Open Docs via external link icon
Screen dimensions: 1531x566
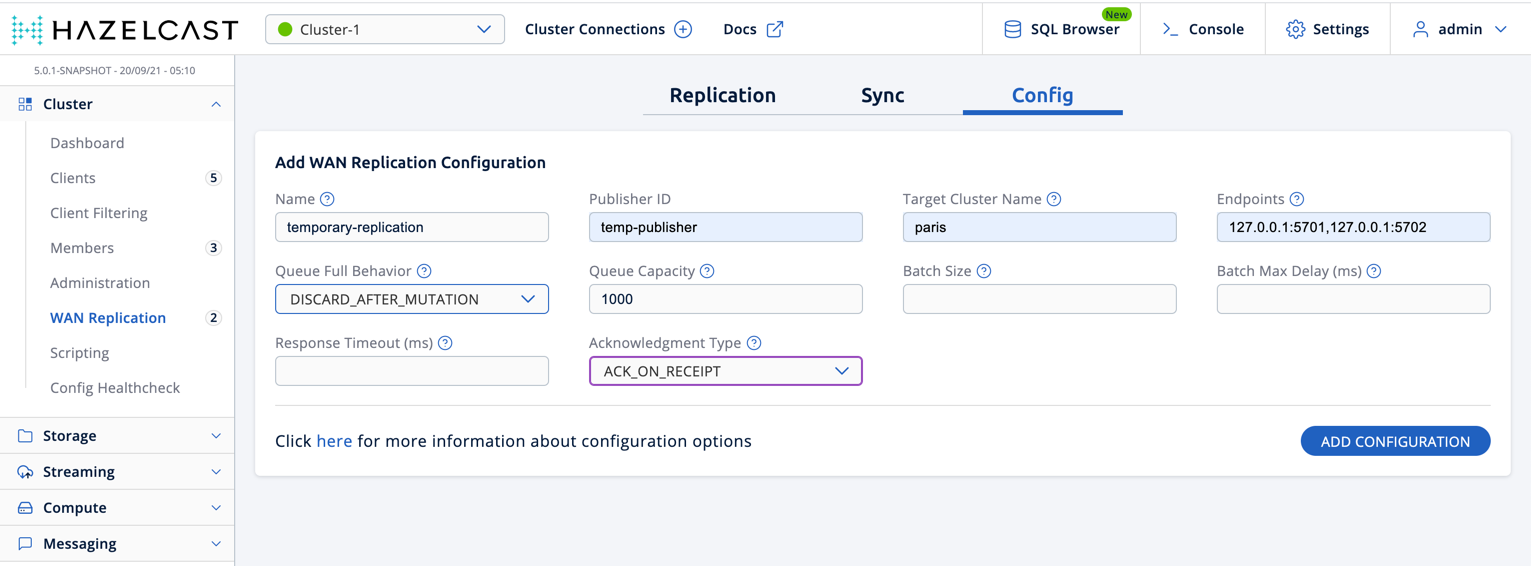point(774,29)
